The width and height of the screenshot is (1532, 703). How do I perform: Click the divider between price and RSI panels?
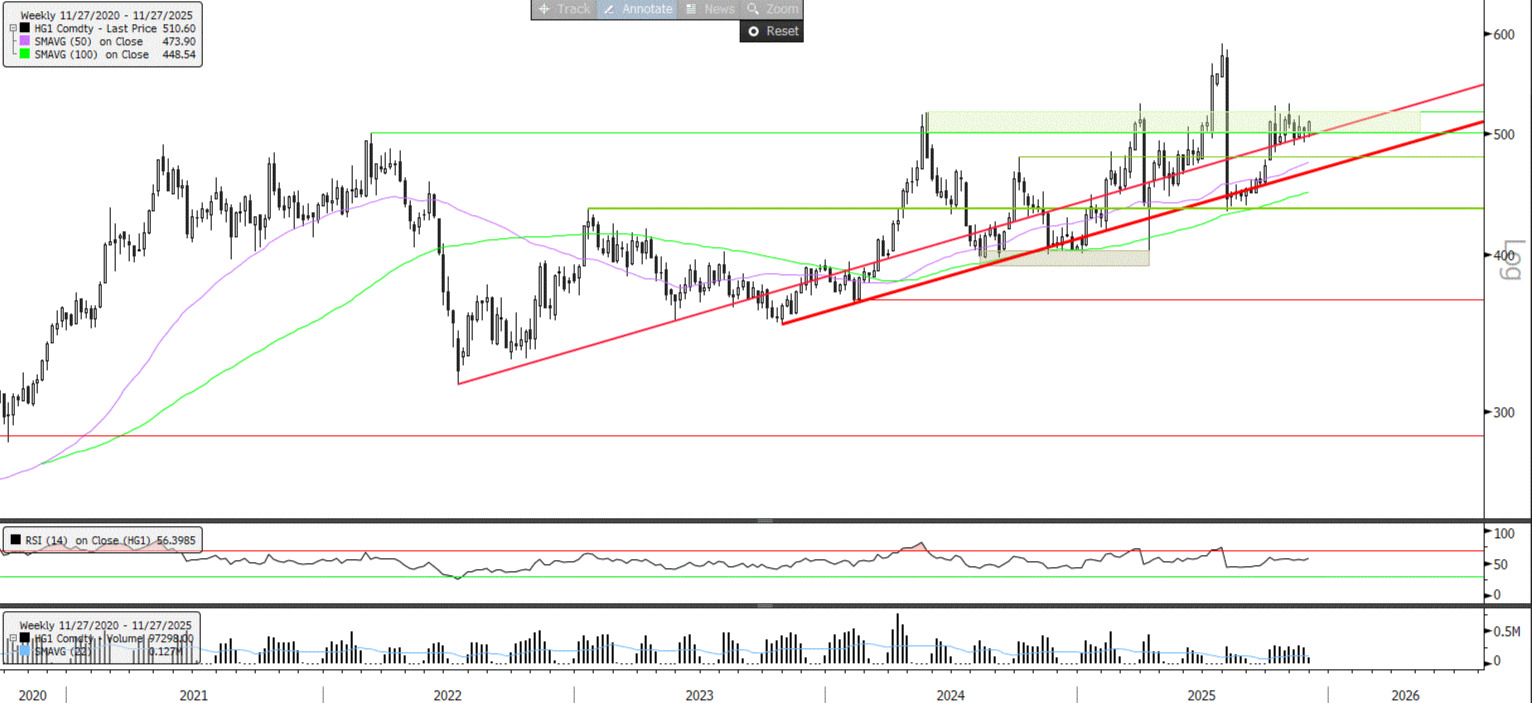pos(766,520)
